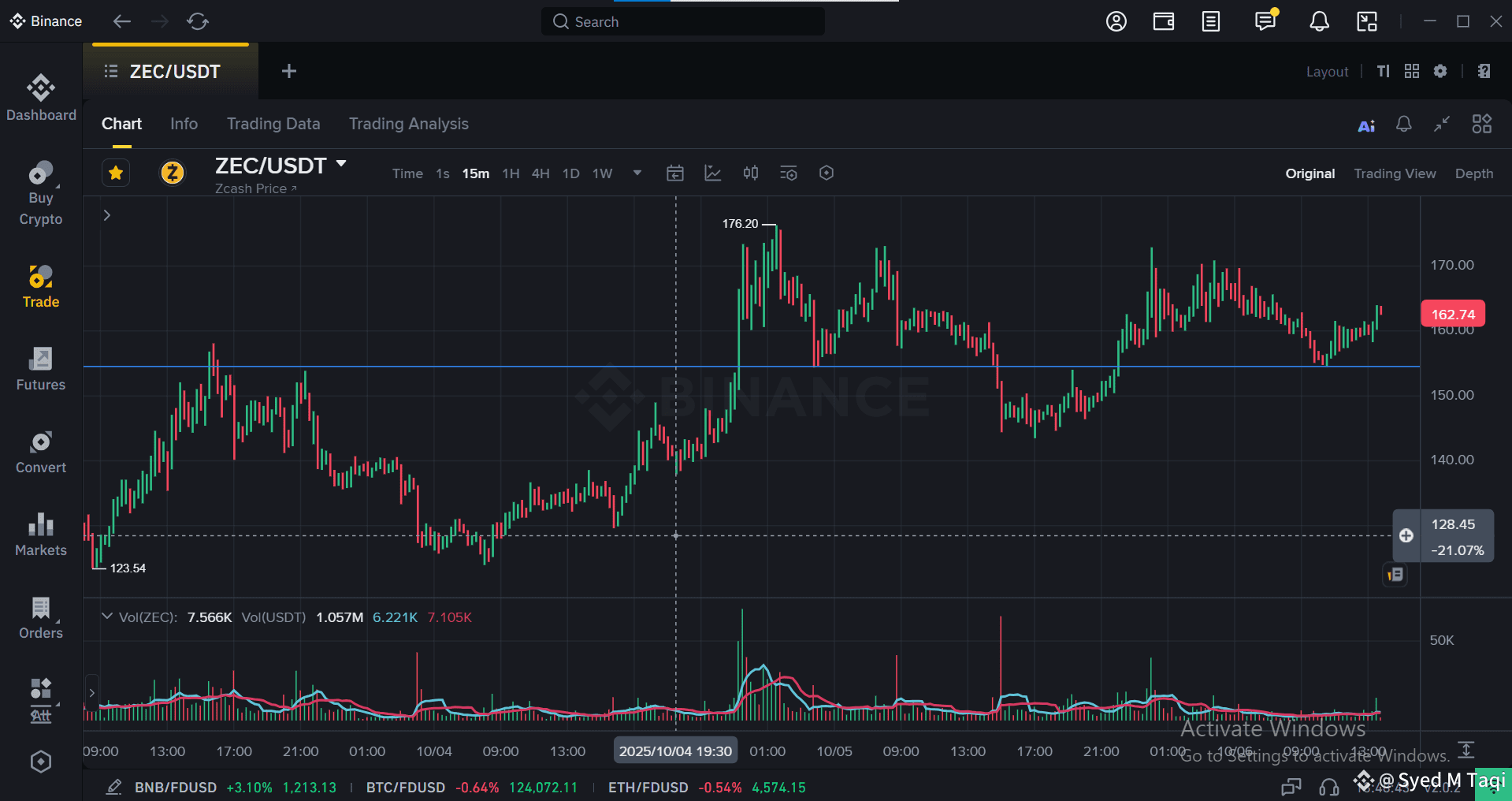Click the order marker icon below price label
The image size is (1512, 801).
click(x=1395, y=575)
